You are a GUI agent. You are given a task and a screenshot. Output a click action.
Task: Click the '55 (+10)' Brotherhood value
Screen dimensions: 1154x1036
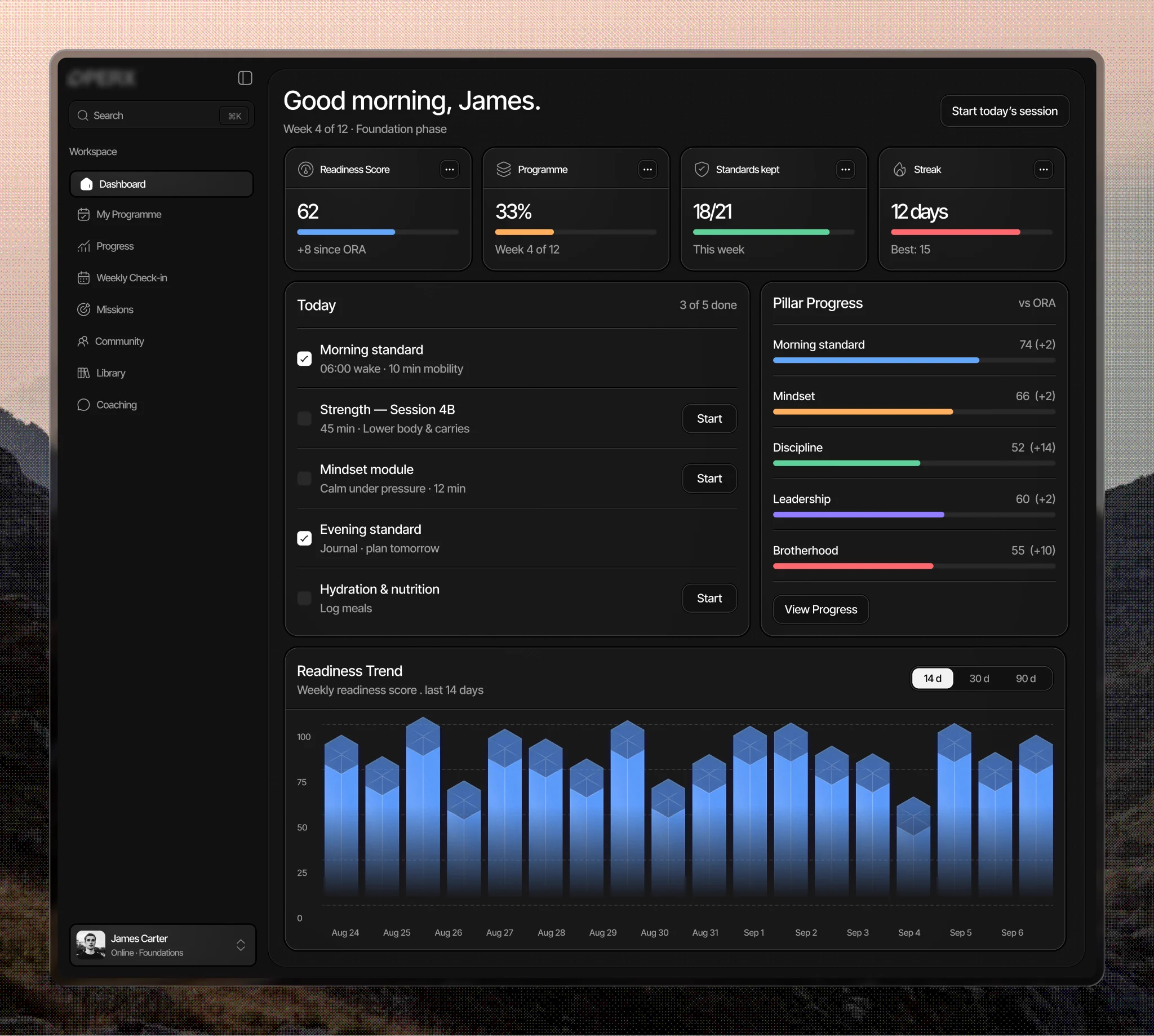pyautogui.click(x=1033, y=551)
